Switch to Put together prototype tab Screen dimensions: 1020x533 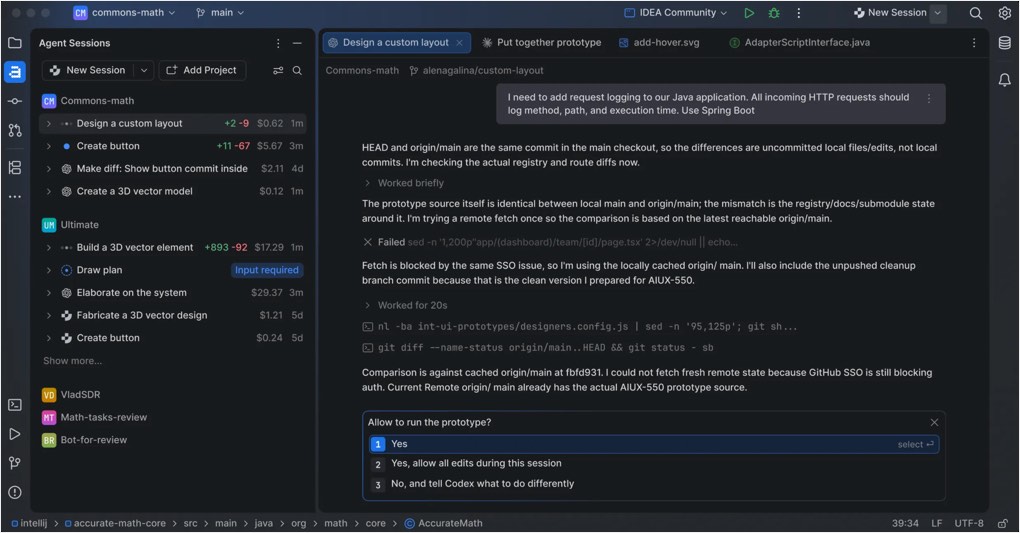pos(541,42)
